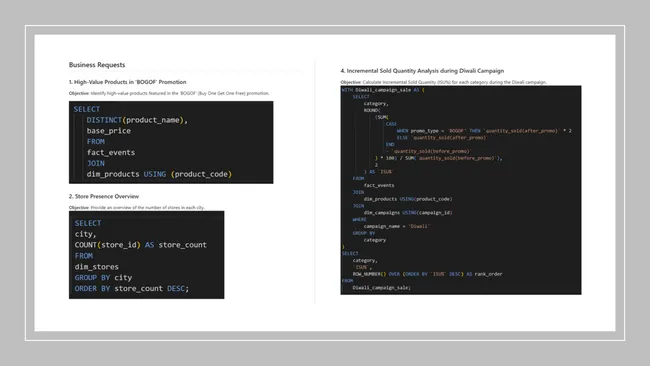Click "dim_campaigns USING(campaign_id)" line
The width and height of the screenshot is (650, 366).
tap(408, 213)
